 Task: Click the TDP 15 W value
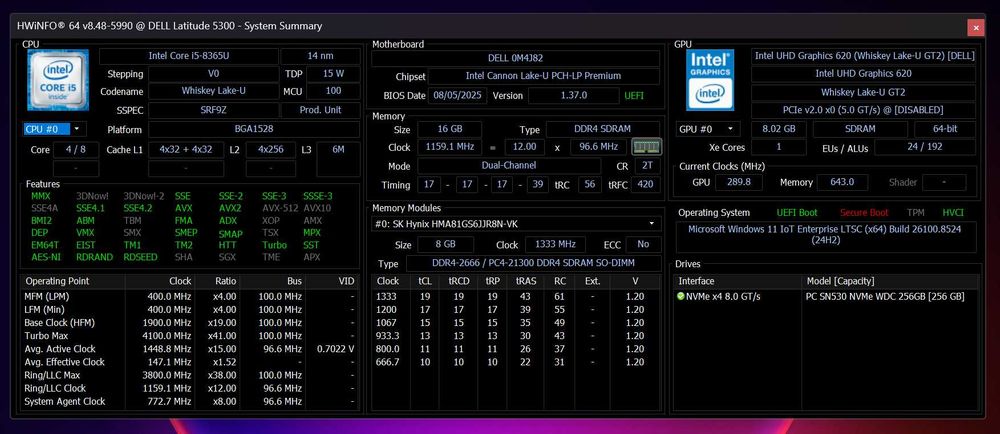pyautogui.click(x=333, y=74)
